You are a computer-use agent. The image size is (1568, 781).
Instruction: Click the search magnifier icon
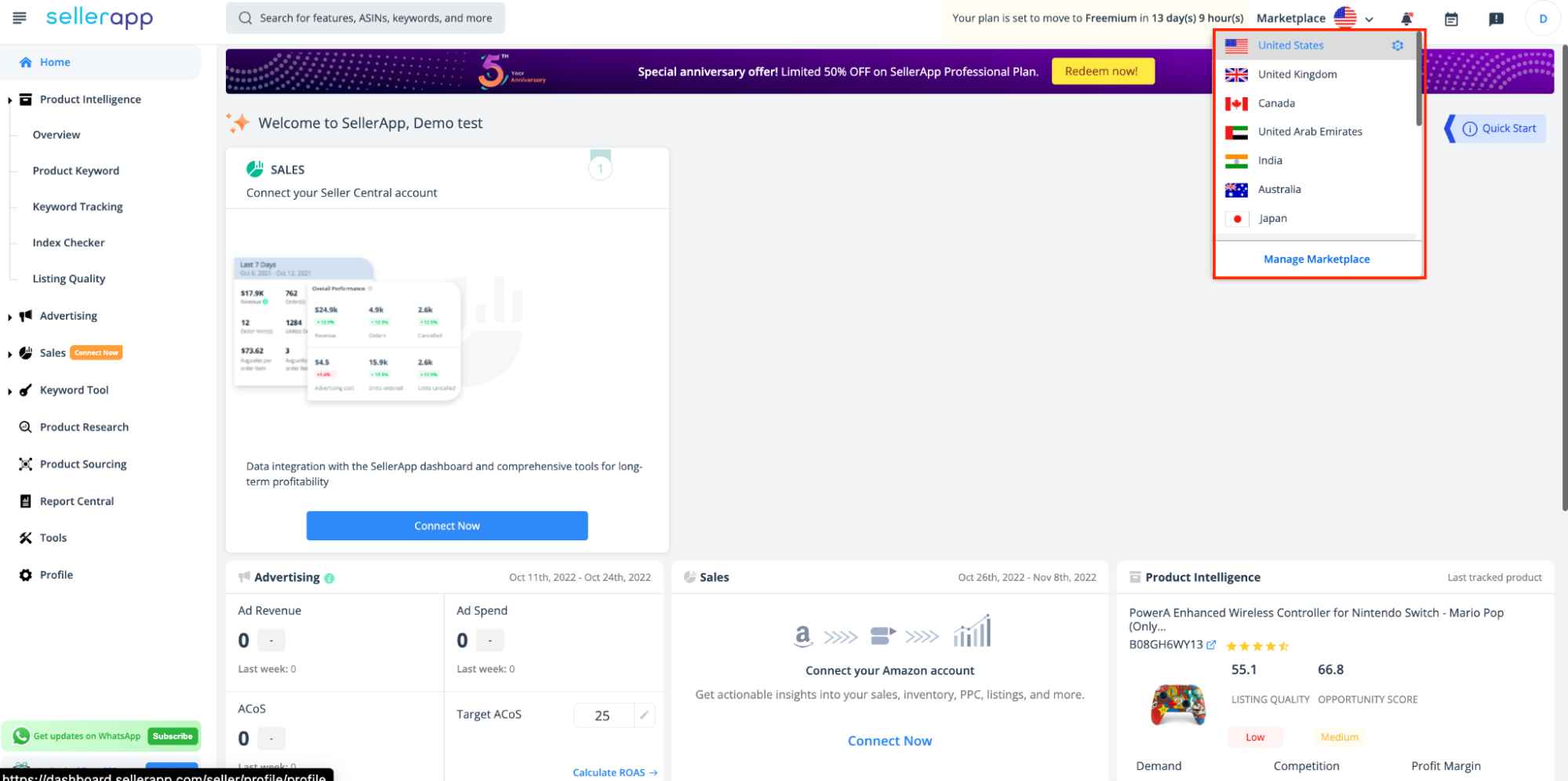(x=246, y=18)
